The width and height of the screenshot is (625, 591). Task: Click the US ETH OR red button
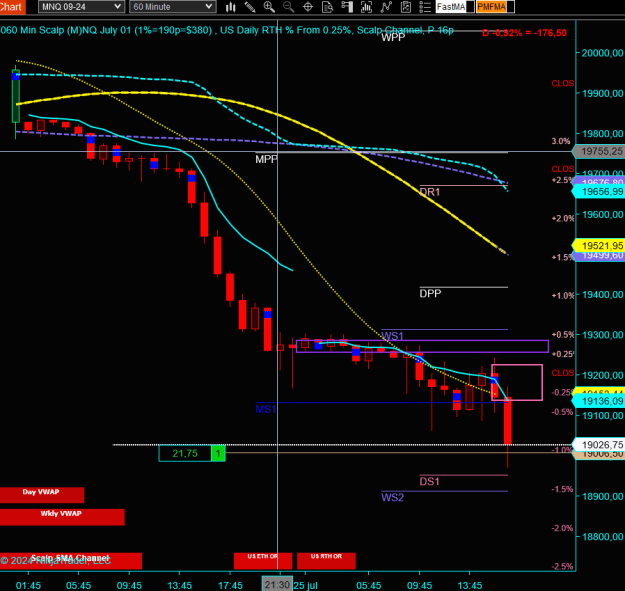click(263, 561)
